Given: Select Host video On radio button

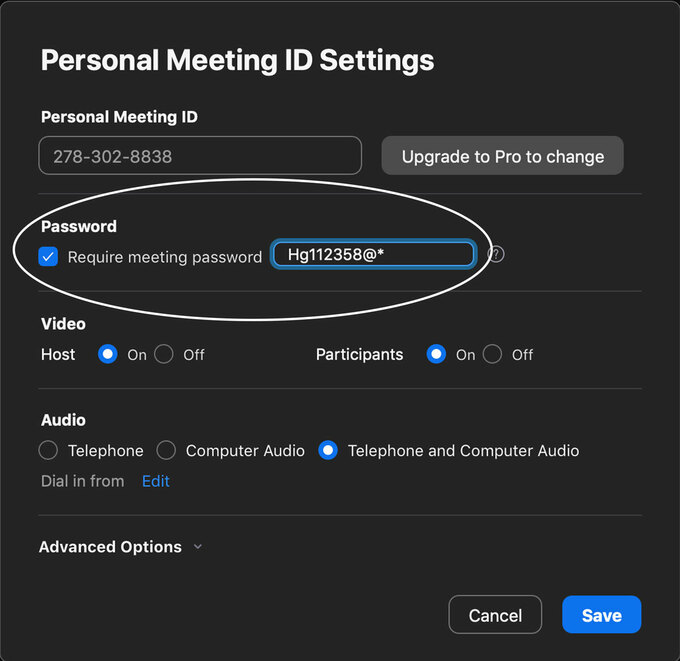Looking at the screenshot, I should pyautogui.click(x=108, y=354).
